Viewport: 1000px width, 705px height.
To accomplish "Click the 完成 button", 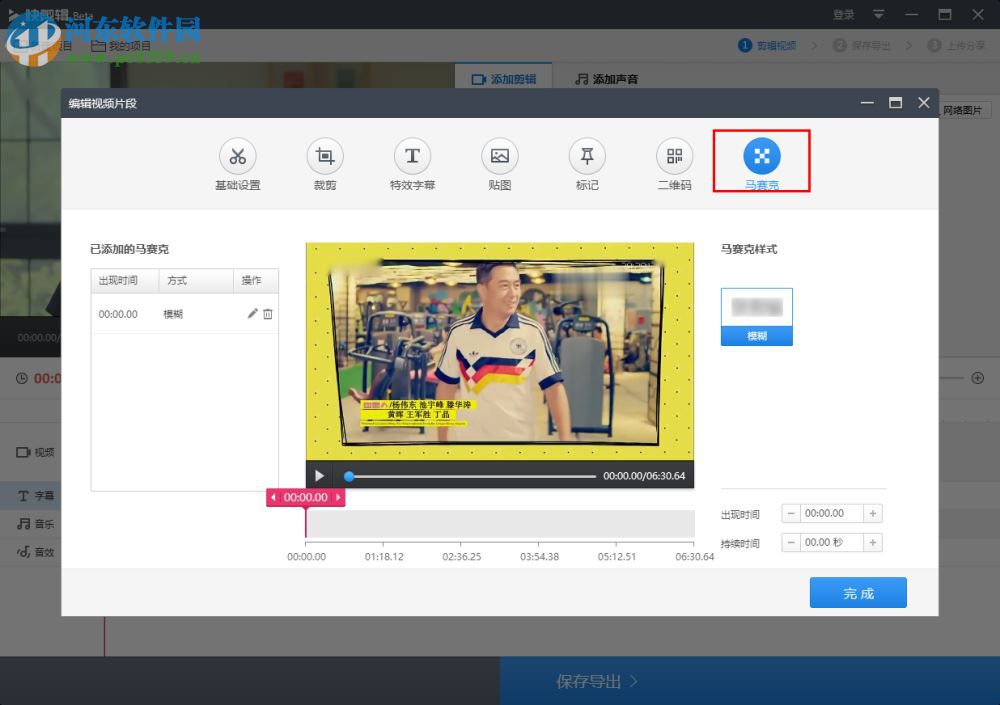I will (x=858, y=593).
